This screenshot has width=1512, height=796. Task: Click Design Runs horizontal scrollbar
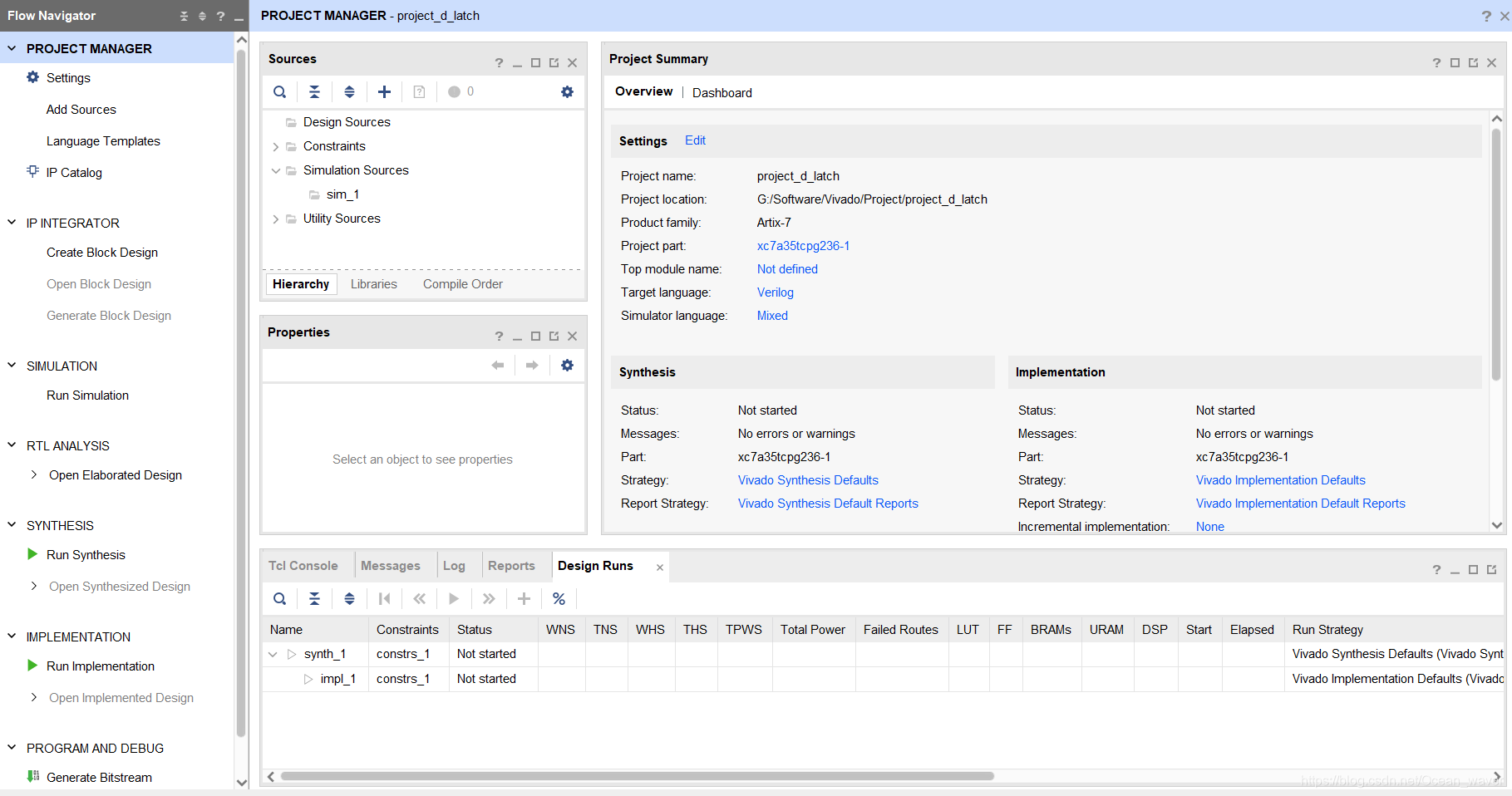tap(638, 776)
